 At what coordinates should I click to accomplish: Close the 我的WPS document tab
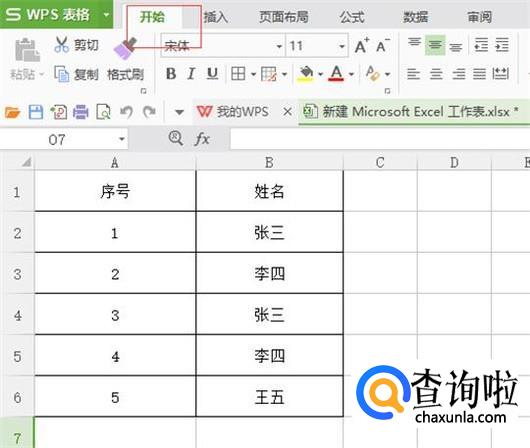click(x=288, y=111)
